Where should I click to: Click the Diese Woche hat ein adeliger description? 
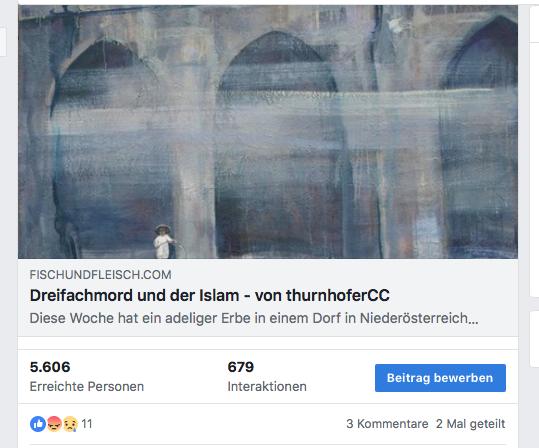(254, 318)
